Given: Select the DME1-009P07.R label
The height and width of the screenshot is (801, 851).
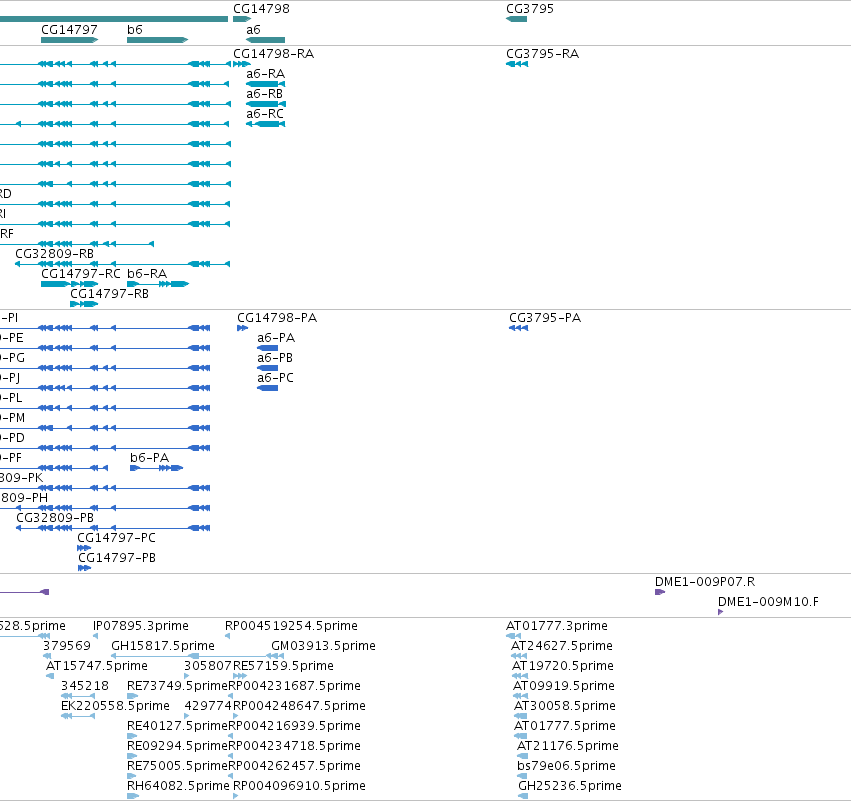Looking at the screenshot, I should (x=705, y=582).
